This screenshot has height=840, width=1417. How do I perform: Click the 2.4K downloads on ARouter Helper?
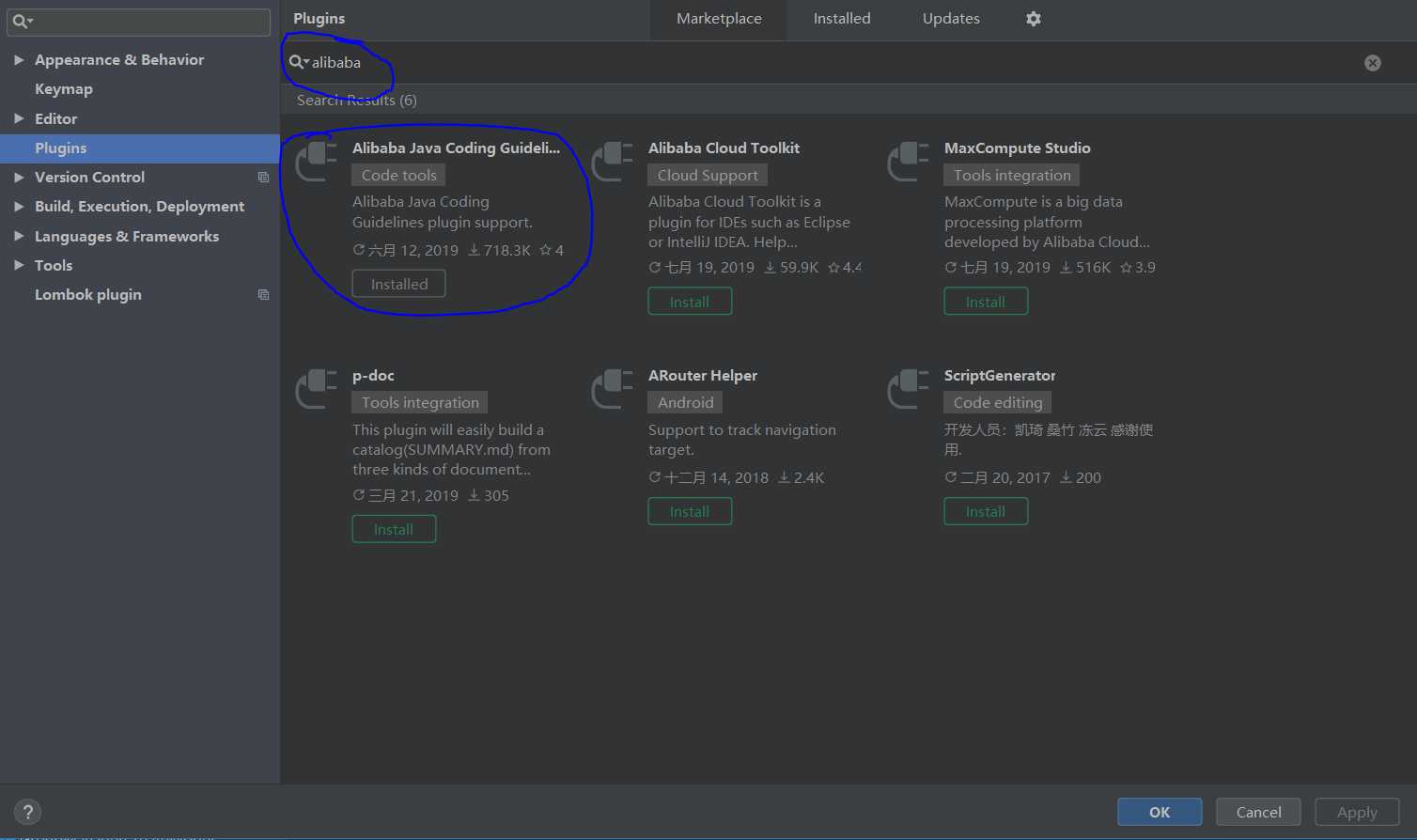coord(802,477)
